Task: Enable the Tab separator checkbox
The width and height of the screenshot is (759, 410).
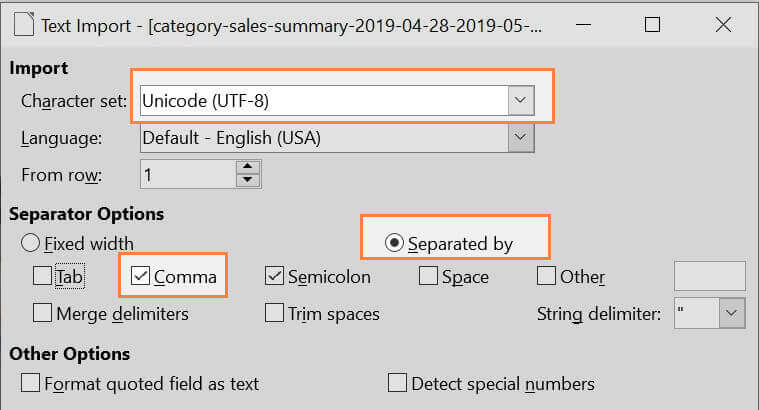Action: point(43,276)
